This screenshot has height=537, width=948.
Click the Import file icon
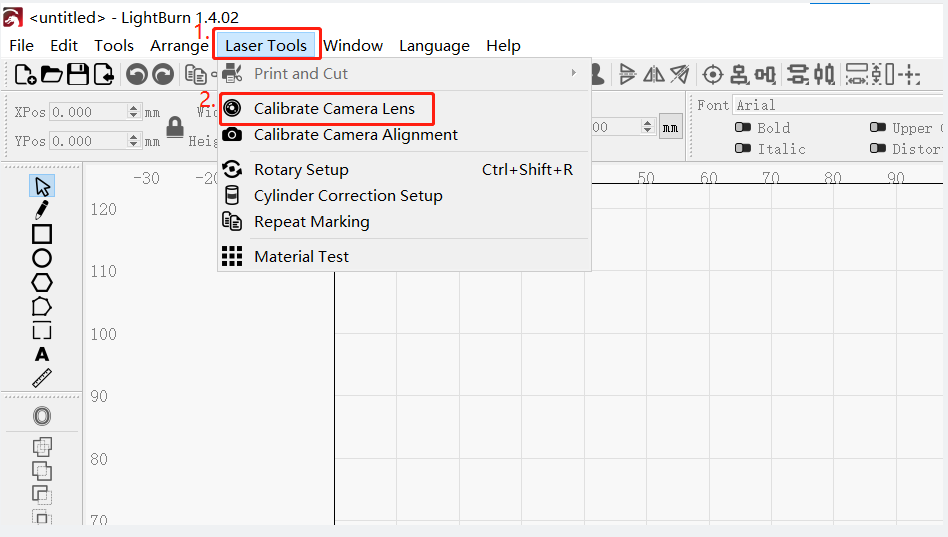[x=103, y=74]
